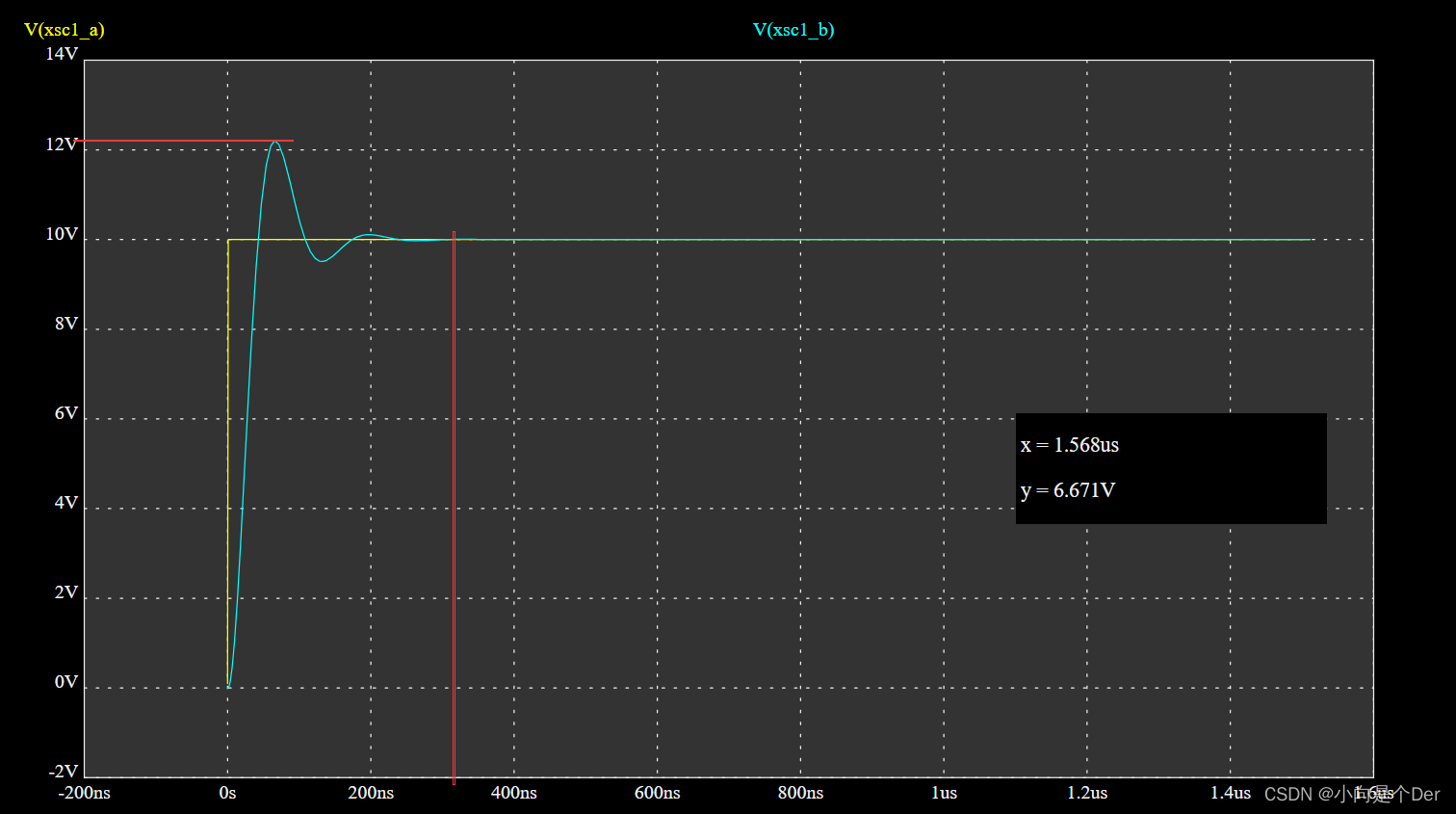Click the -2V y-axis label
Viewport: 1456px width, 814px height.
[x=64, y=772]
